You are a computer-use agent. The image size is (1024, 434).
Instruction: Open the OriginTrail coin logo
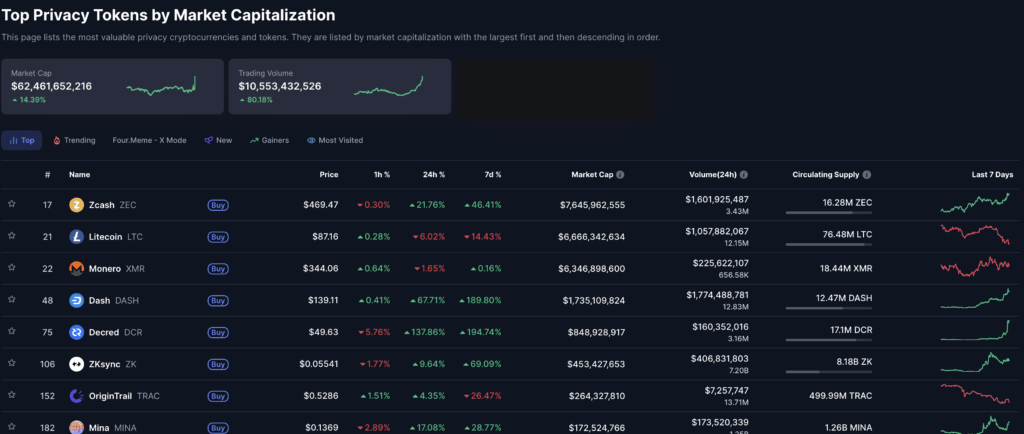tap(76, 395)
